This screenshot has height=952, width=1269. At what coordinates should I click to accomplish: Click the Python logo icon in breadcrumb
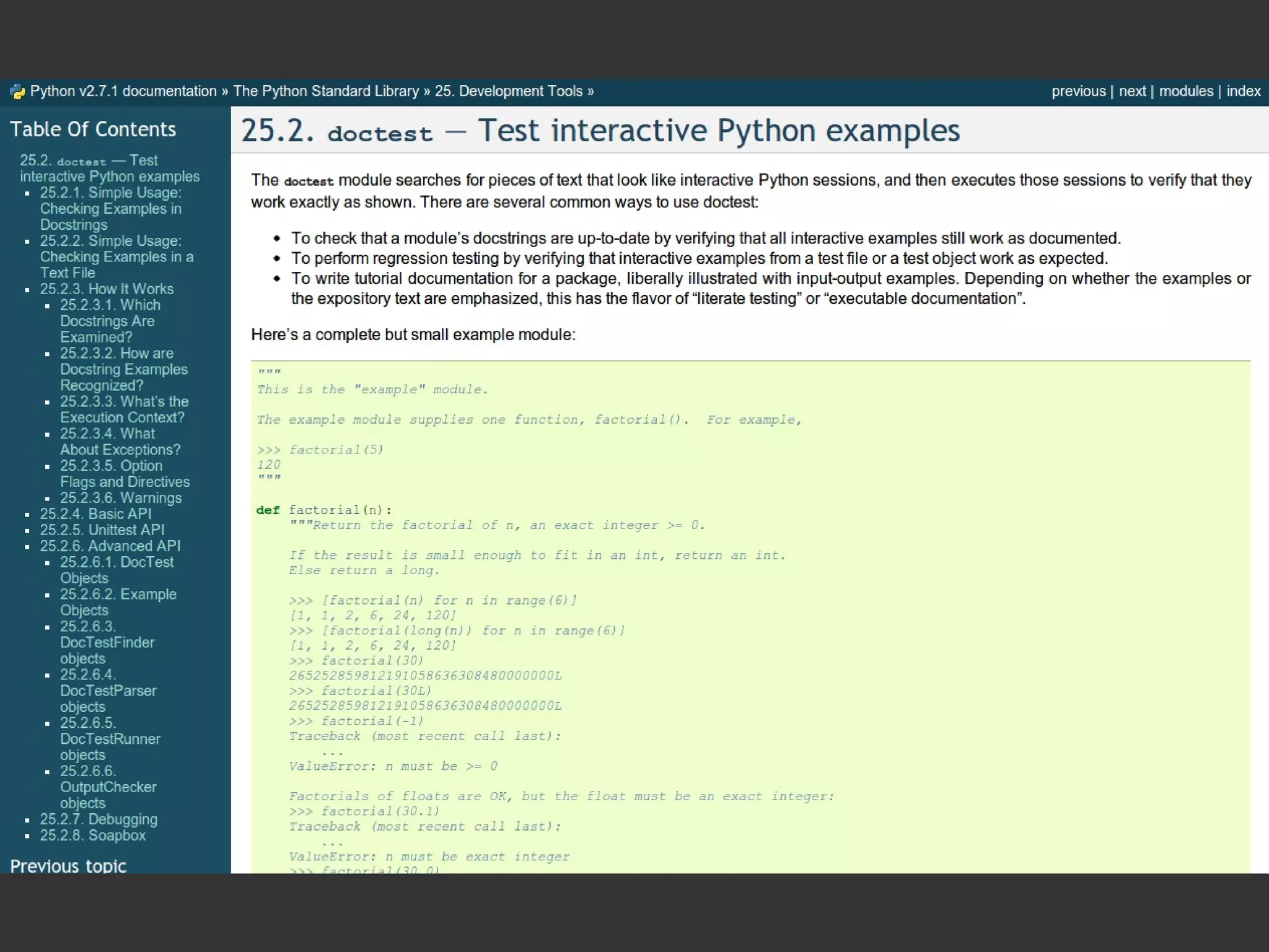(x=17, y=92)
